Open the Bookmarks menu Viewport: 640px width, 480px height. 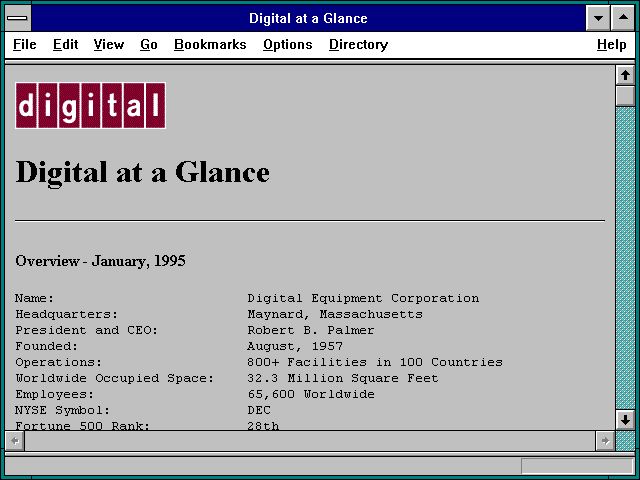(210, 44)
